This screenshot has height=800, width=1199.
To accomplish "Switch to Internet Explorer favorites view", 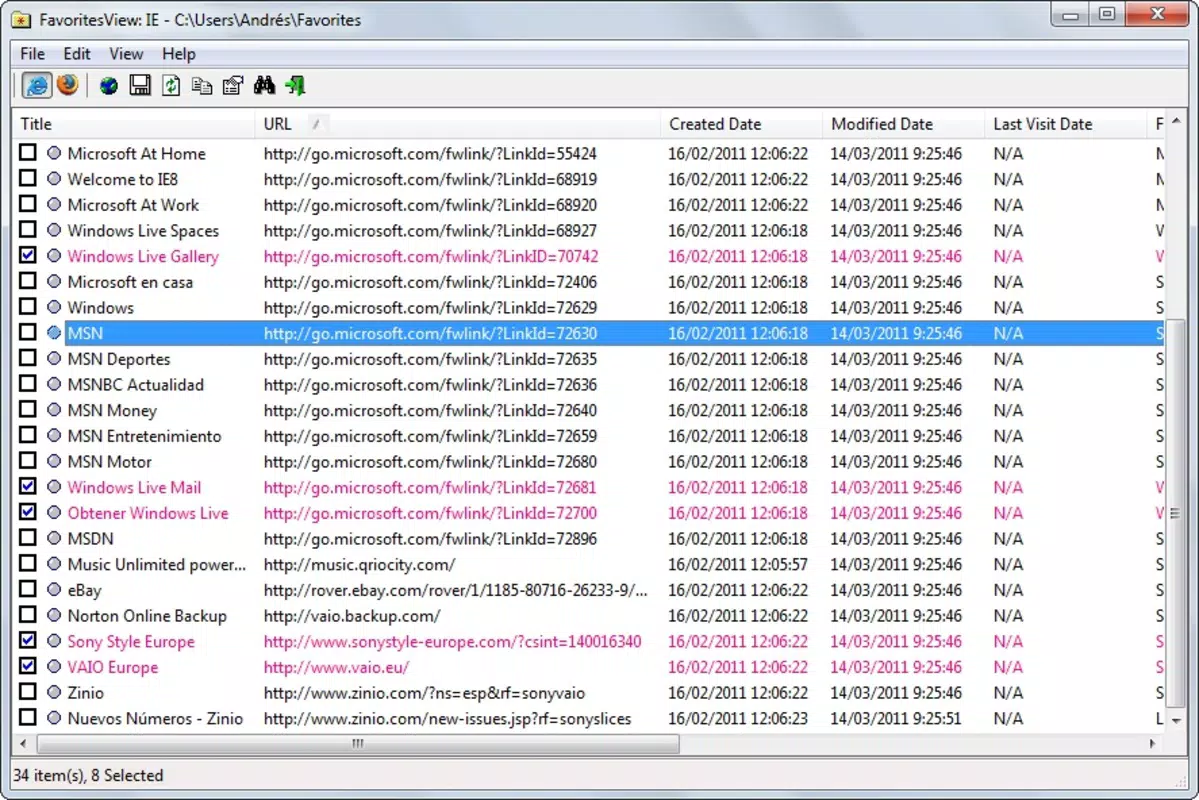I will pos(37,85).
